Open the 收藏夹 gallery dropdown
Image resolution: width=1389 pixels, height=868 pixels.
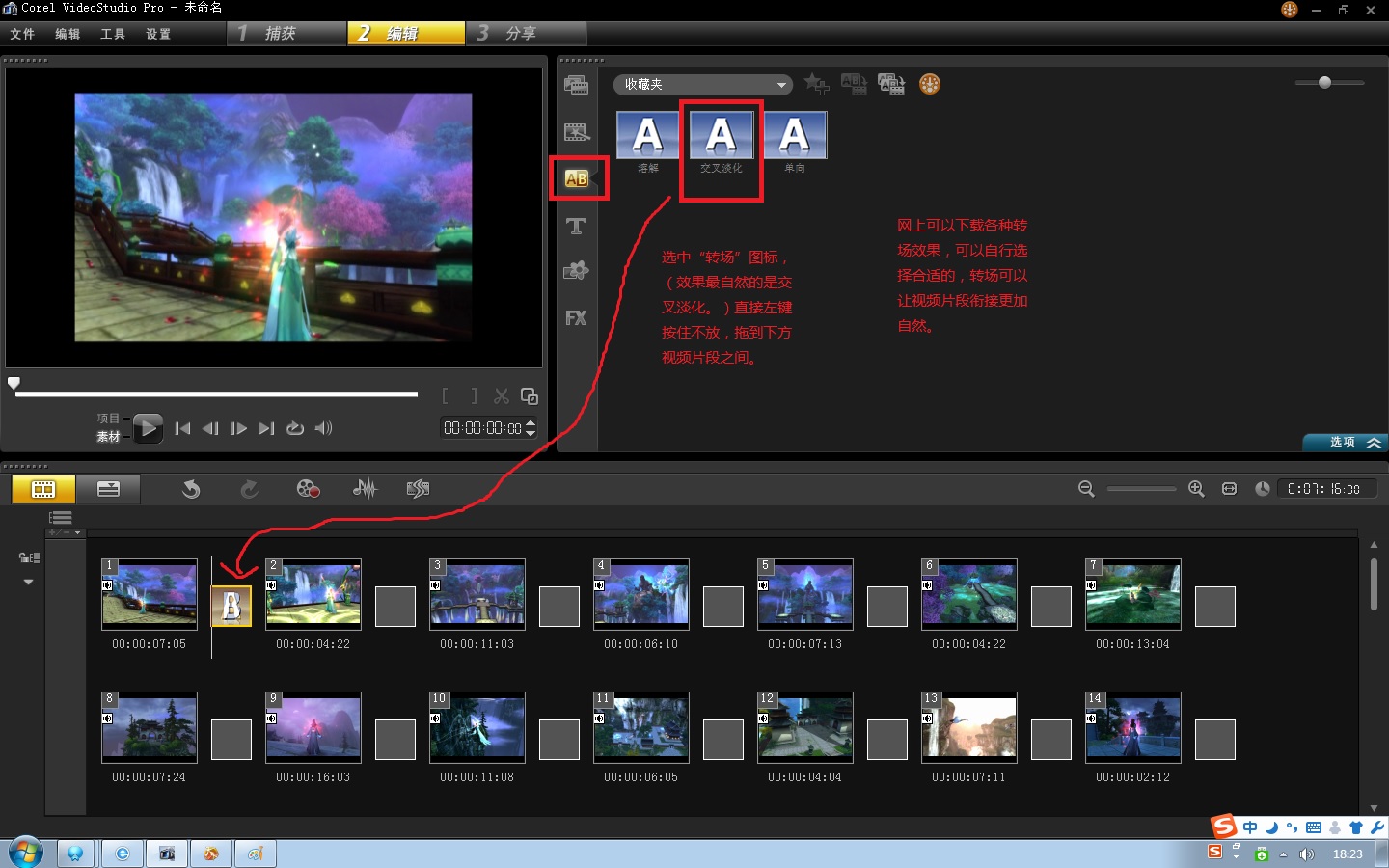[702, 84]
